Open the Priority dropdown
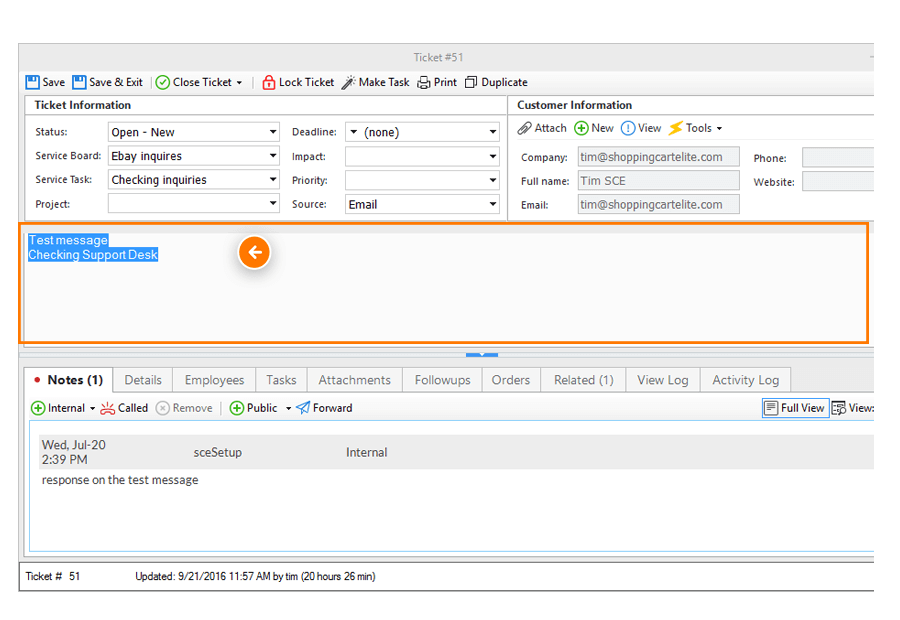This screenshot has height=620, width=900. (x=493, y=180)
